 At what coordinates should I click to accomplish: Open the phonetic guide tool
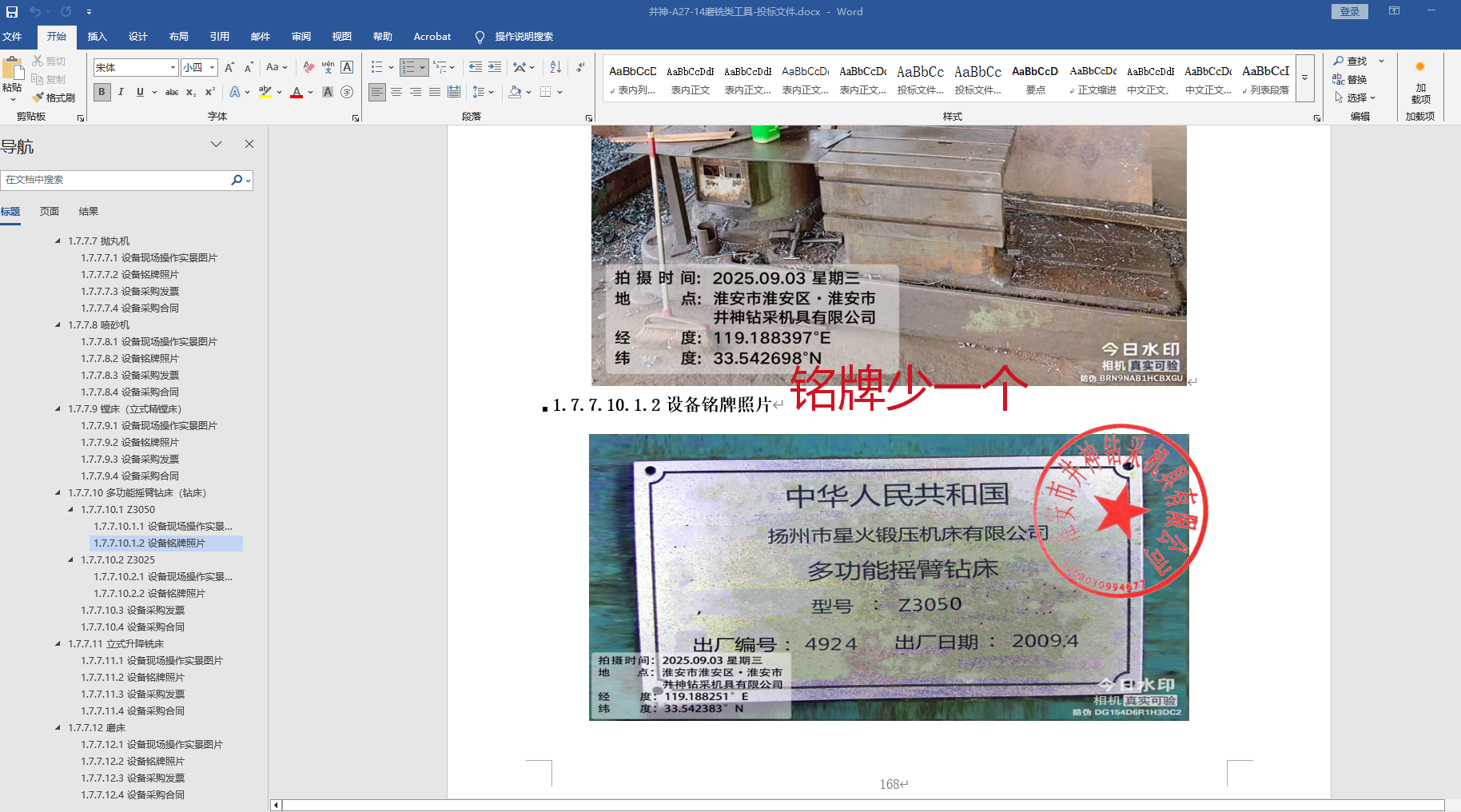pos(328,67)
